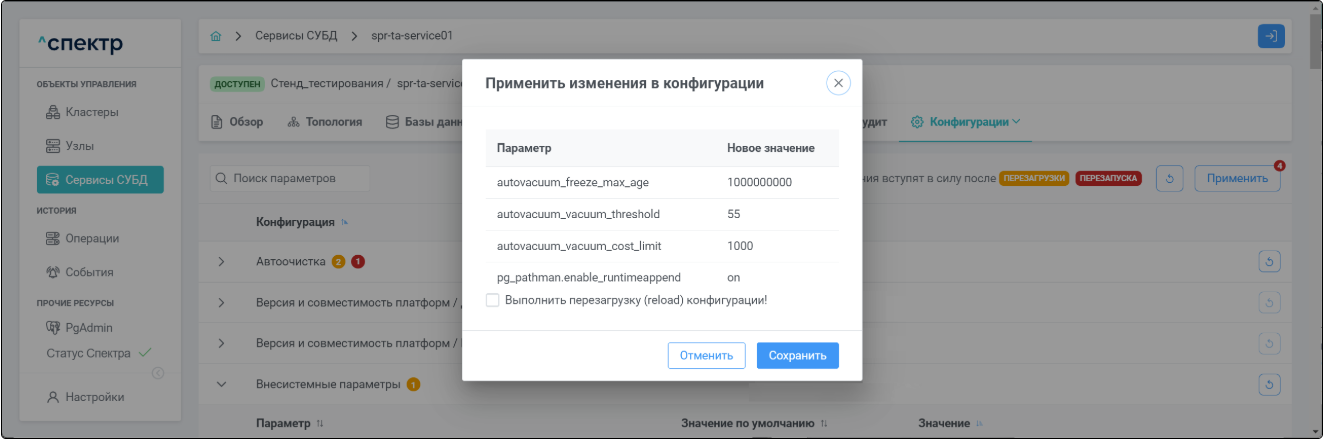Screen dimensions: 1324x440
Task: Open Настройки in the sidebar
Action: (95, 397)
